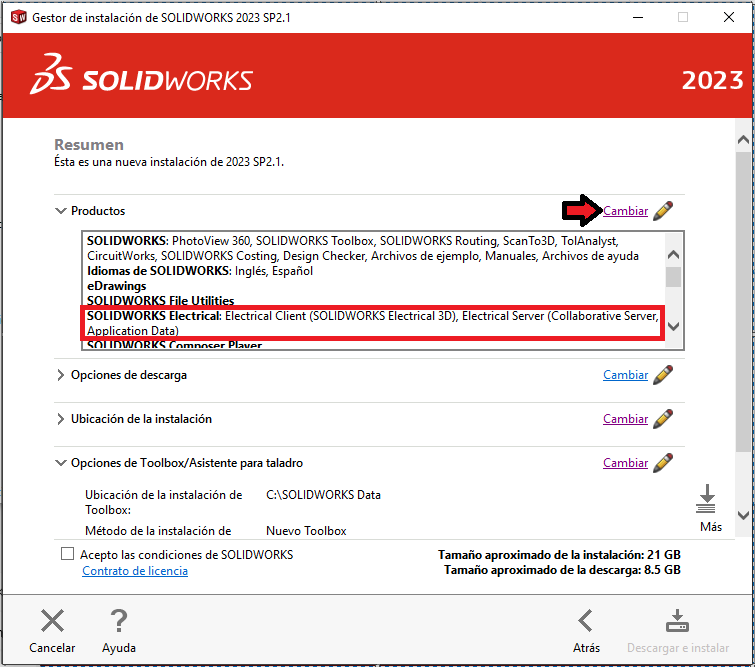Expand Ubicación de la instalación section
The width and height of the screenshot is (755, 667).
60,419
